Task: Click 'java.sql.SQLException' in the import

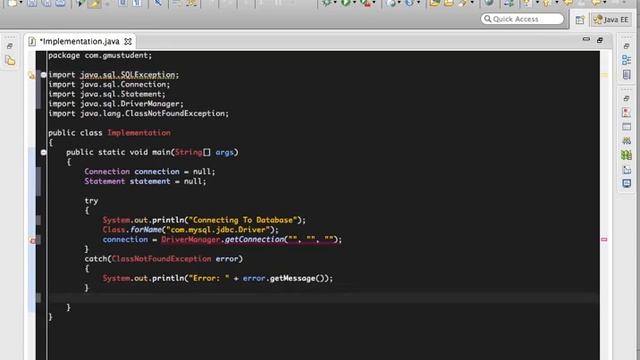Action: pyautogui.click(x=127, y=75)
